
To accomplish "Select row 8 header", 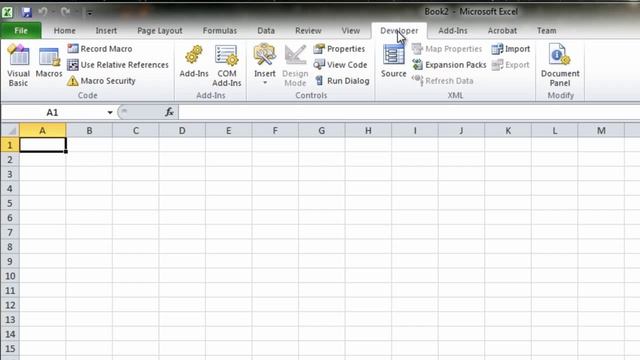I will [10, 247].
